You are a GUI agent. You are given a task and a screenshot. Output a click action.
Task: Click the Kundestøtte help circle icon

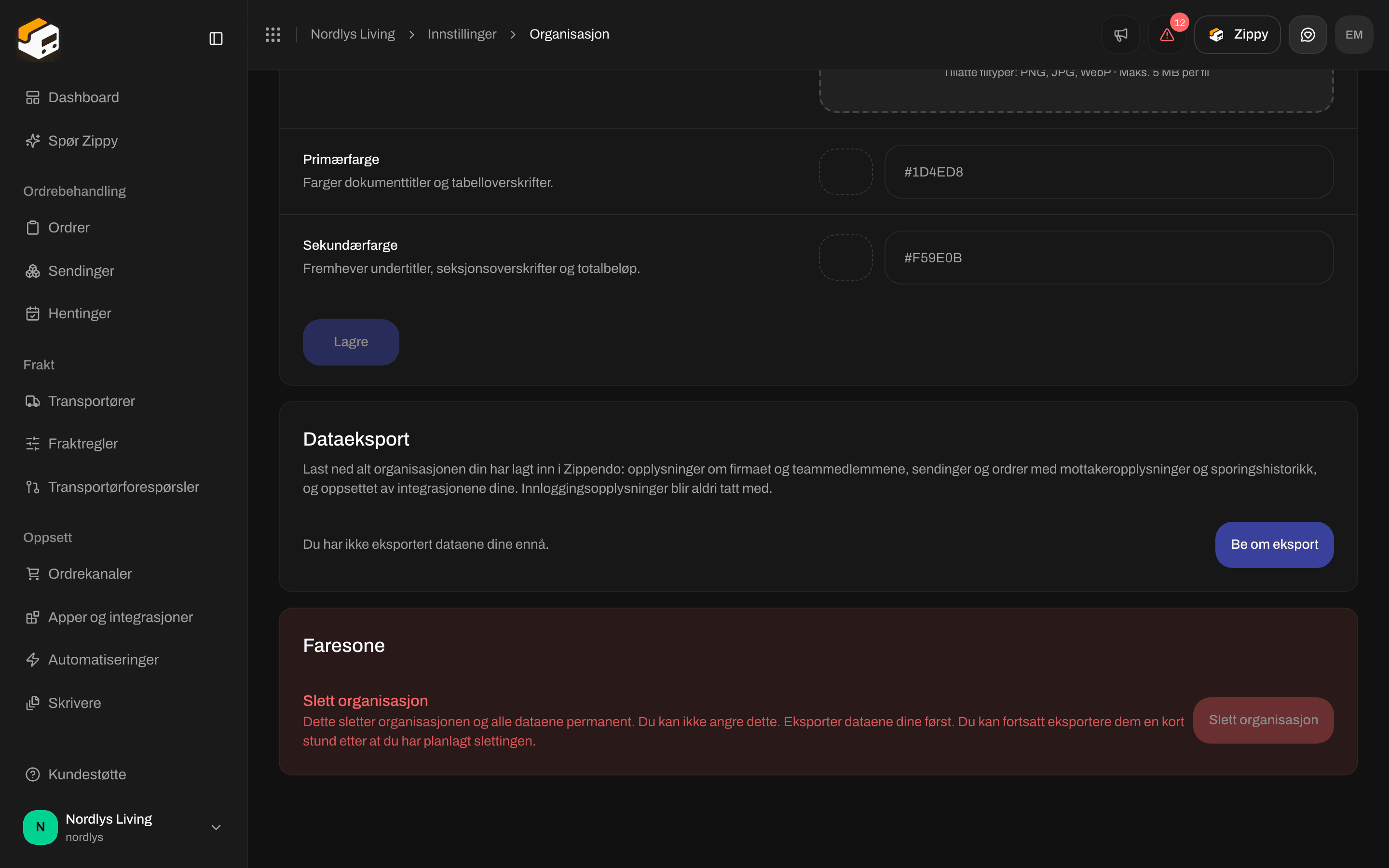tap(33, 774)
